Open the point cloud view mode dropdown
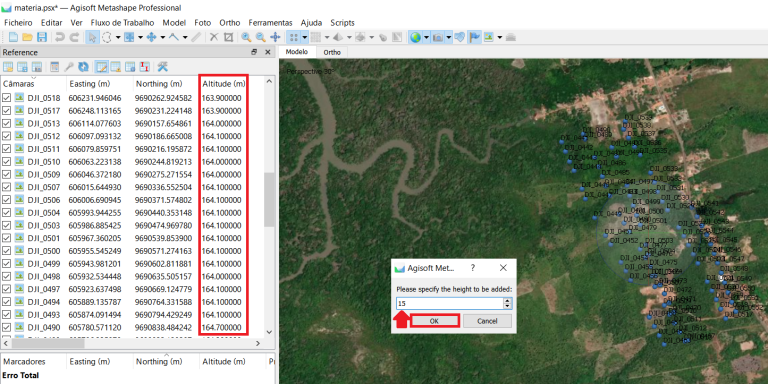This screenshot has height=384, width=768. [x=304, y=37]
